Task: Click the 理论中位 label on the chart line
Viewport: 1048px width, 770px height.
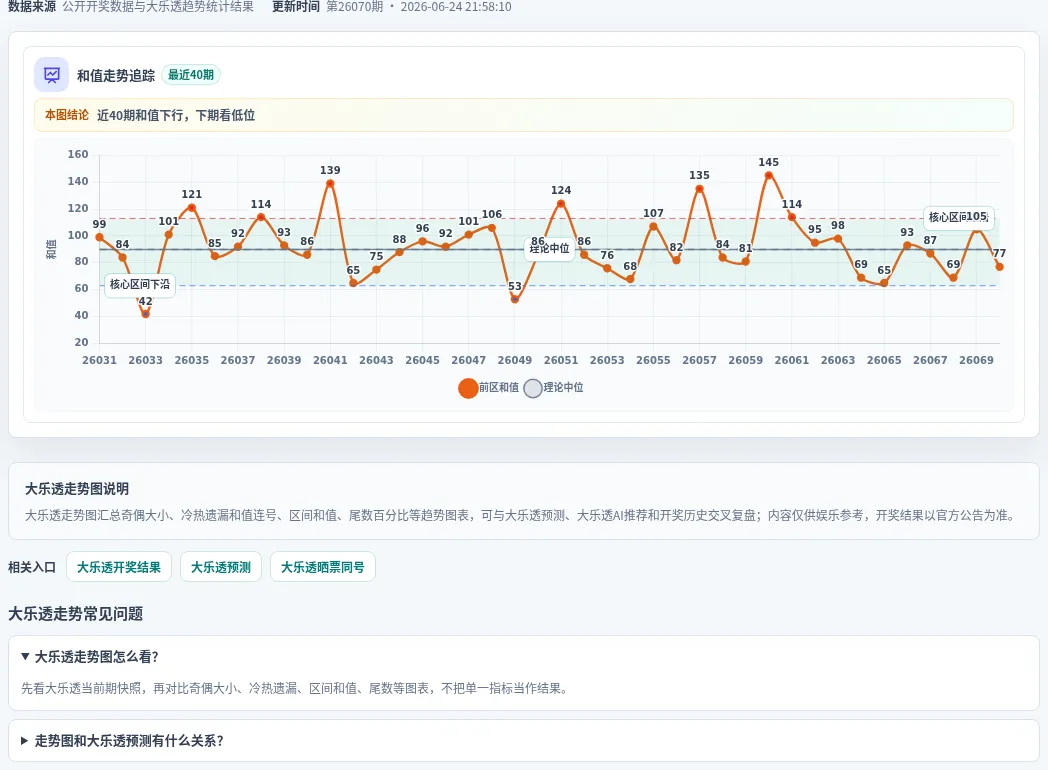Action: [x=549, y=249]
